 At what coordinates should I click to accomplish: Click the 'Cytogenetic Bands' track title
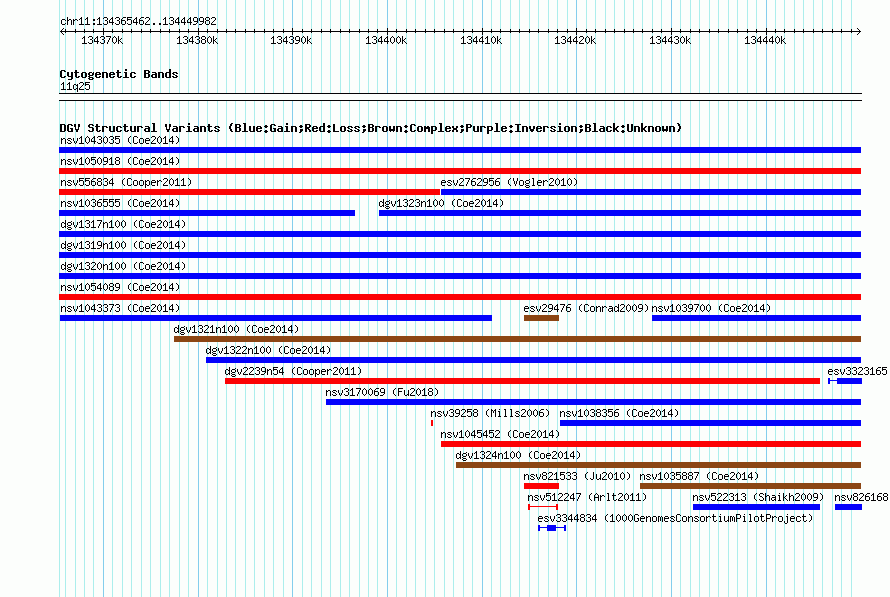point(119,74)
